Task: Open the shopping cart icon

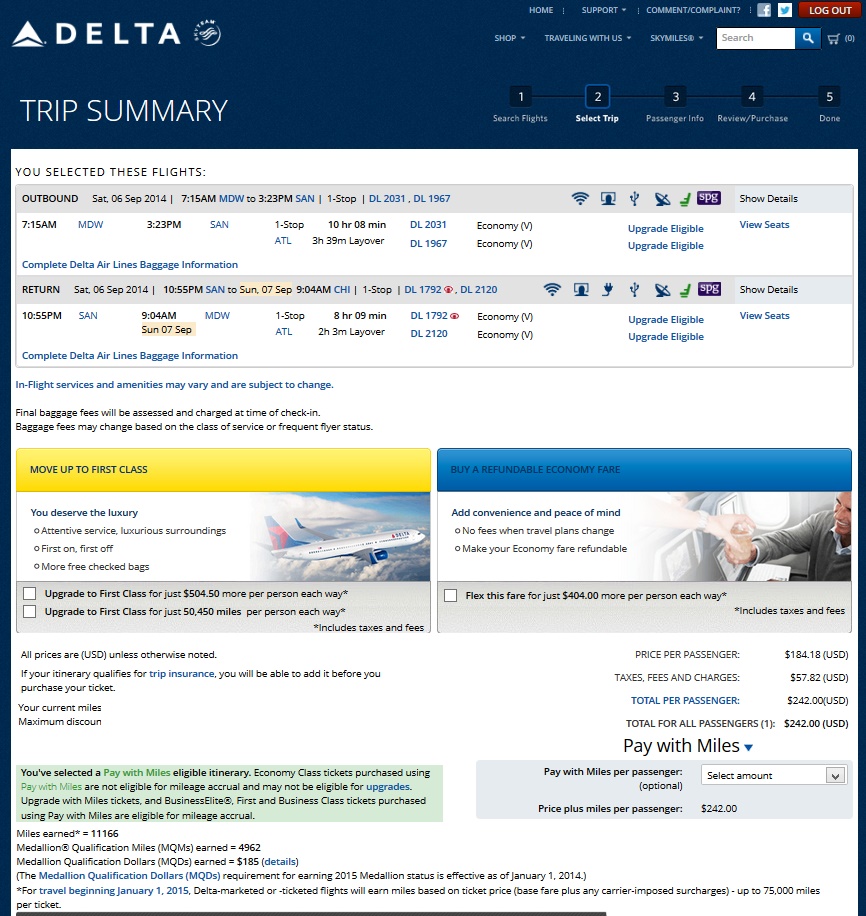Action: click(x=835, y=38)
